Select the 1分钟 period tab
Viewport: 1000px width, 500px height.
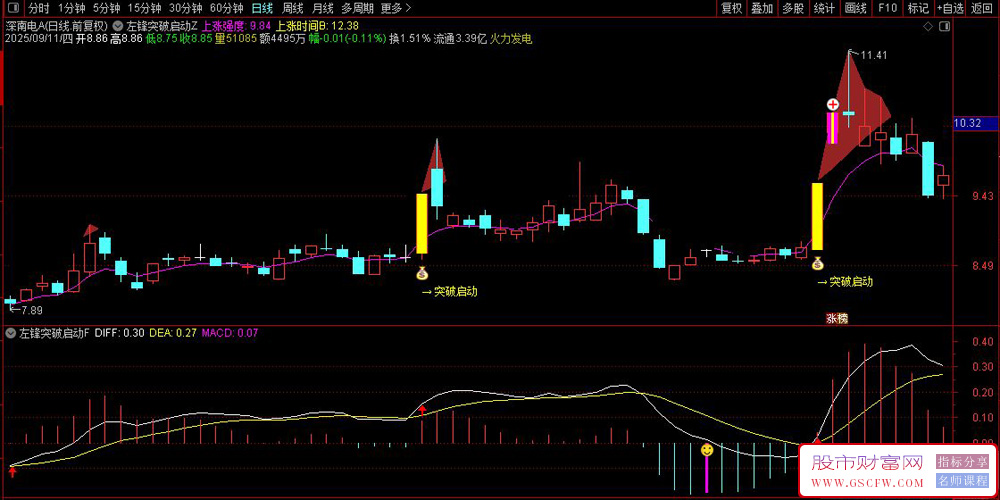pyautogui.click(x=71, y=8)
